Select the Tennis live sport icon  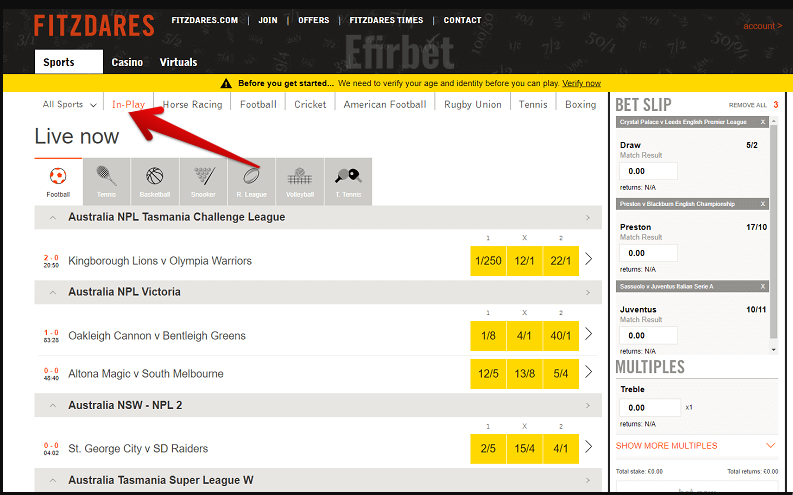click(x=106, y=182)
